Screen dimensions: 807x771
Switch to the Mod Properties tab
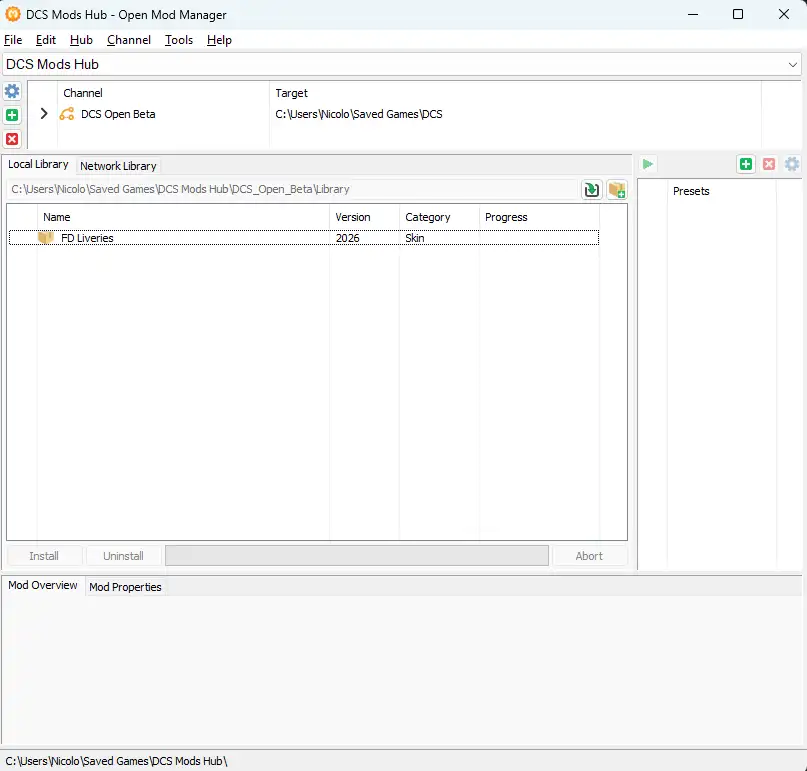pyautogui.click(x=125, y=587)
